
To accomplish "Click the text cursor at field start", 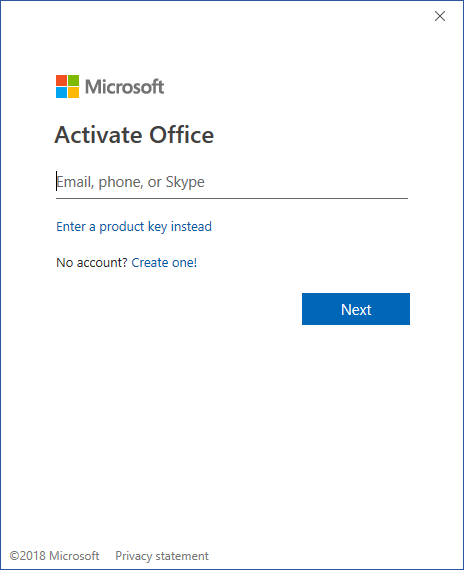I will click(x=57, y=181).
